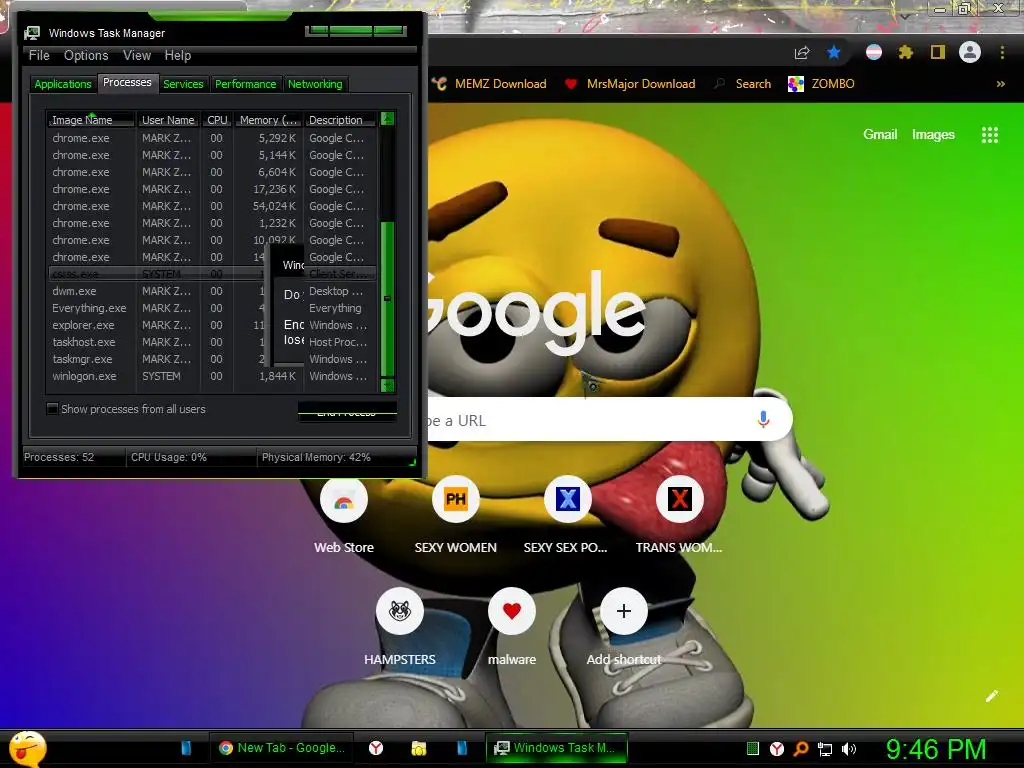The image size is (1024, 768).
Task: Open the Search bookmark
Action: click(x=743, y=84)
